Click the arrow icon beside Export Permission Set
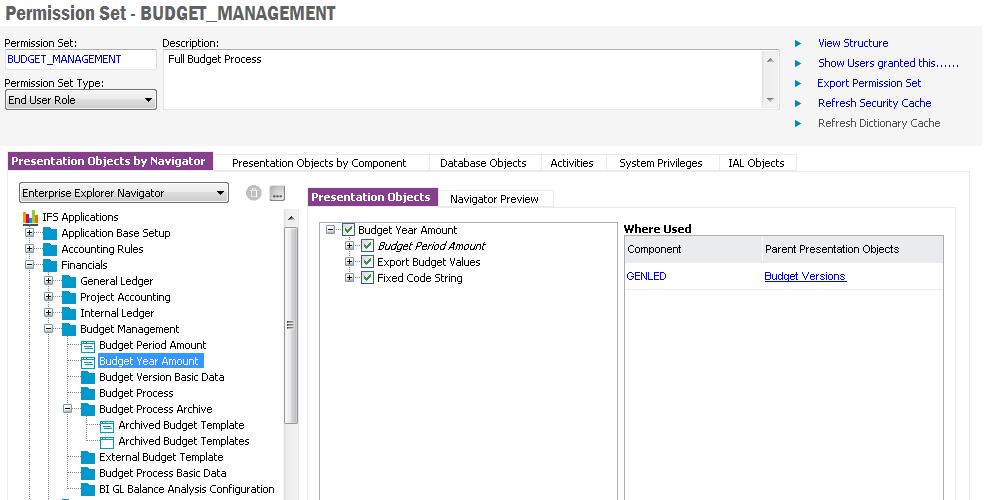 798,83
